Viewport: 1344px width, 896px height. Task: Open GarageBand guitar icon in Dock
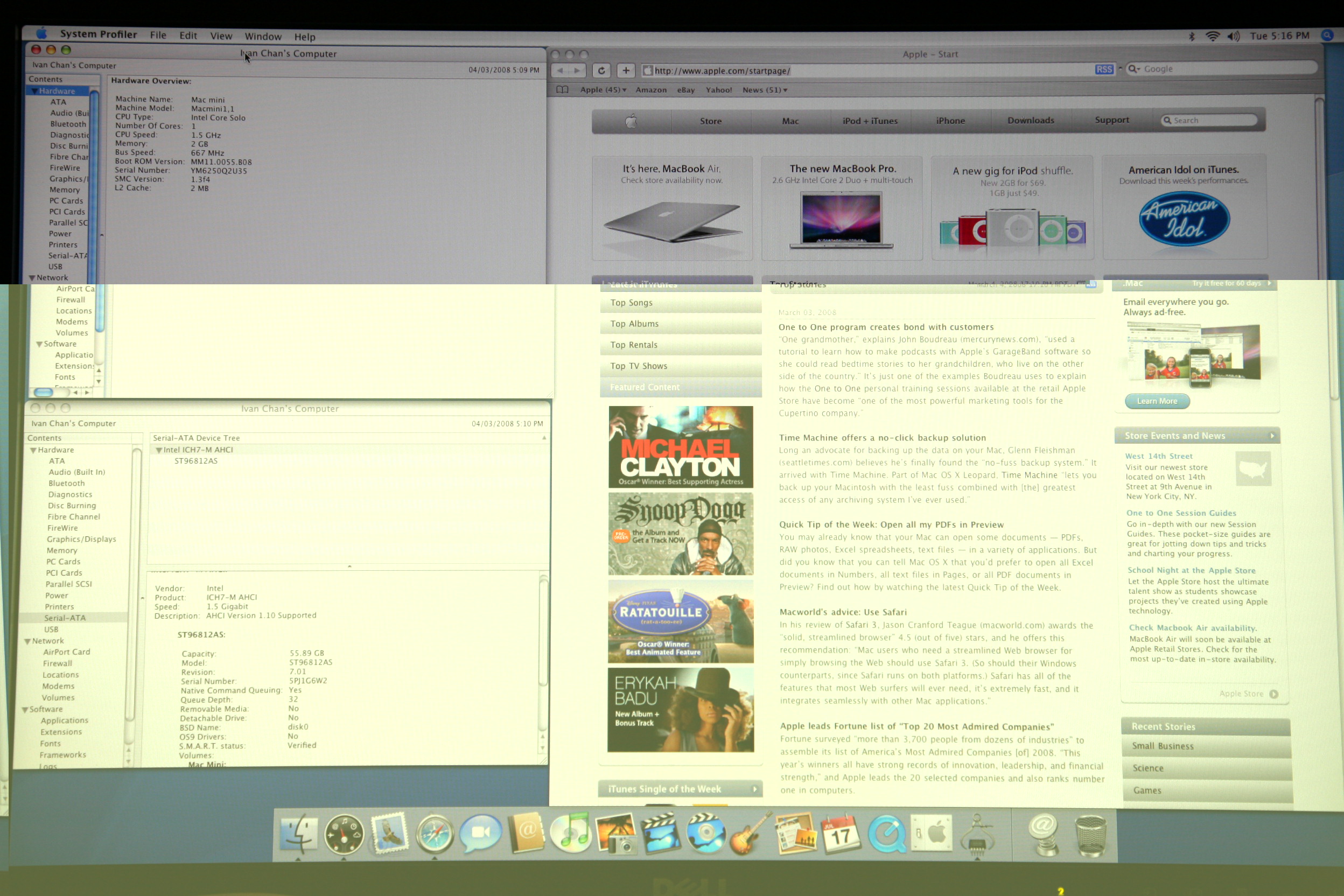point(750,834)
